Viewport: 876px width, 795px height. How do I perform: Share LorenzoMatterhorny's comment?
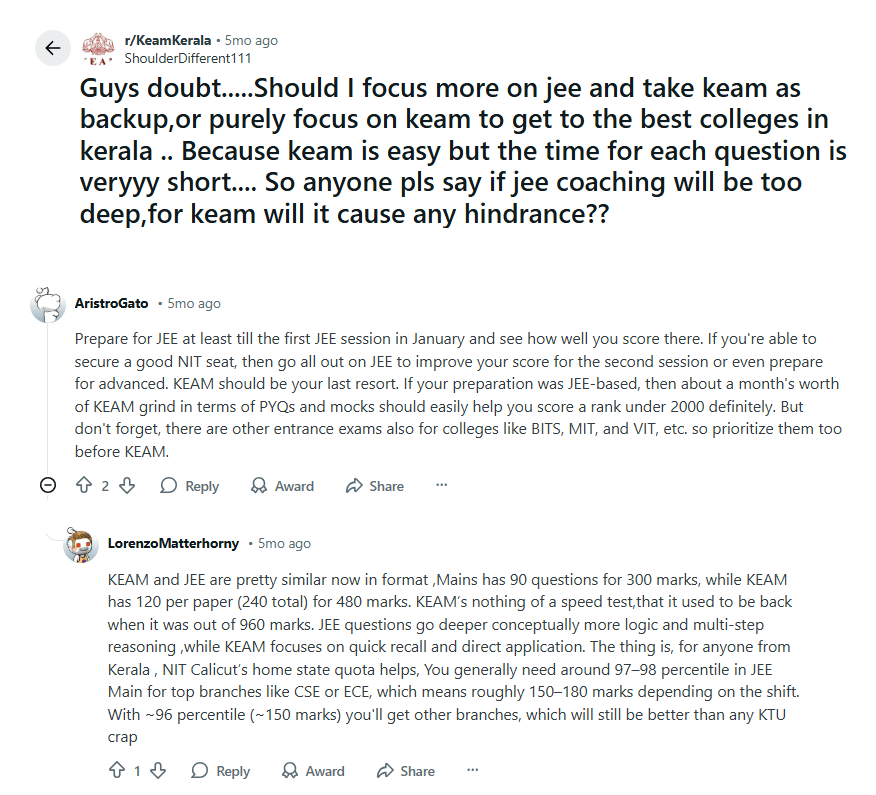[x=405, y=770]
